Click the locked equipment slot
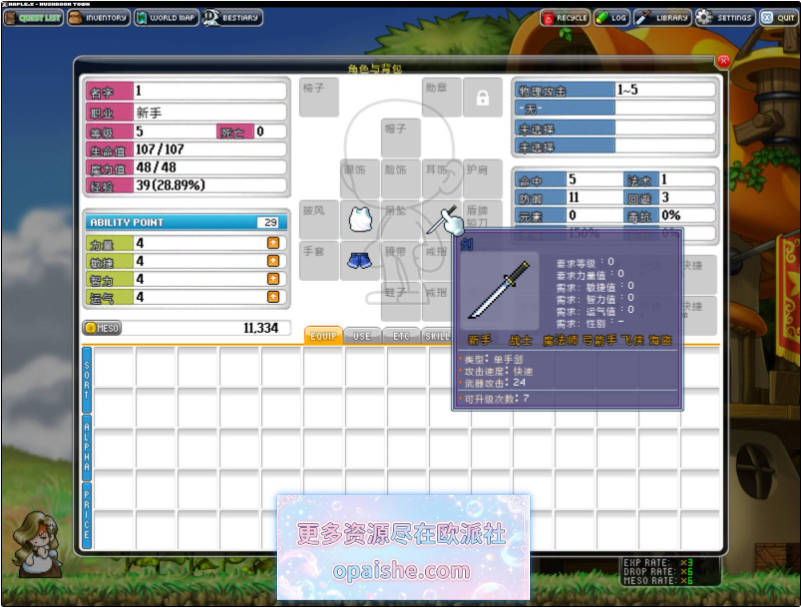 click(x=482, y=98)
